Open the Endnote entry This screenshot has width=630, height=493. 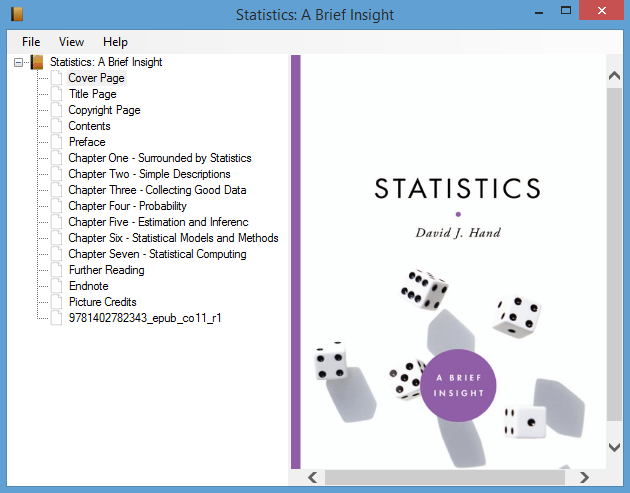point(89,286)
